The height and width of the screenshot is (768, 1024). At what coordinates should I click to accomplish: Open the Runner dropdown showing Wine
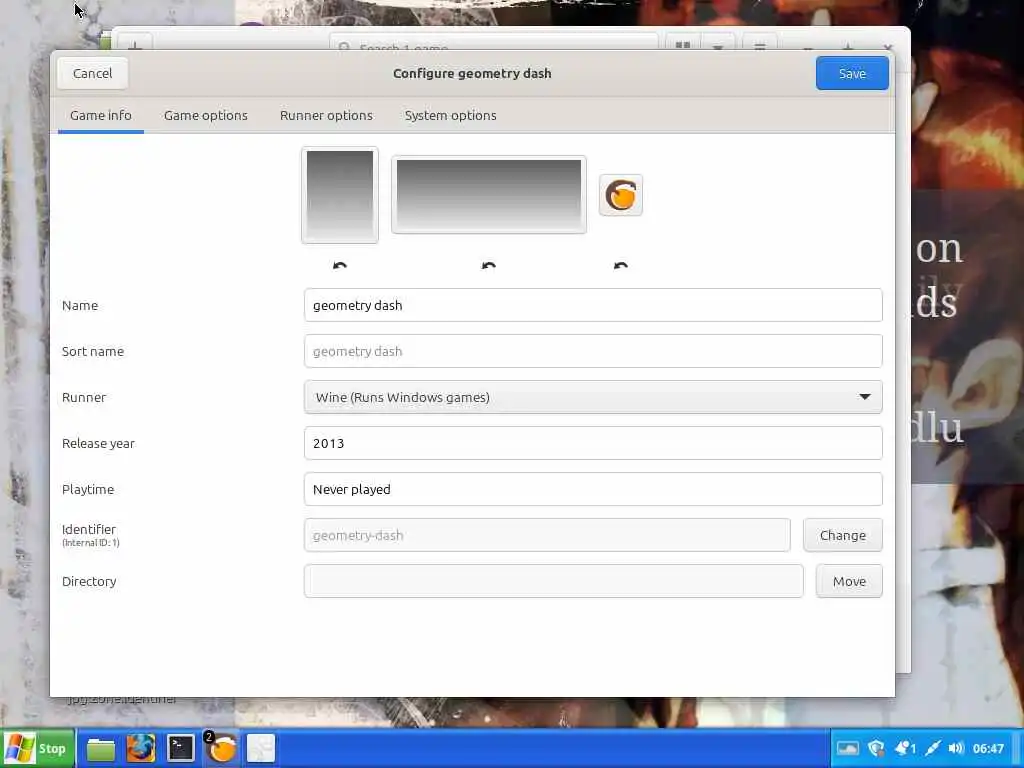click(x=593, y=397)
